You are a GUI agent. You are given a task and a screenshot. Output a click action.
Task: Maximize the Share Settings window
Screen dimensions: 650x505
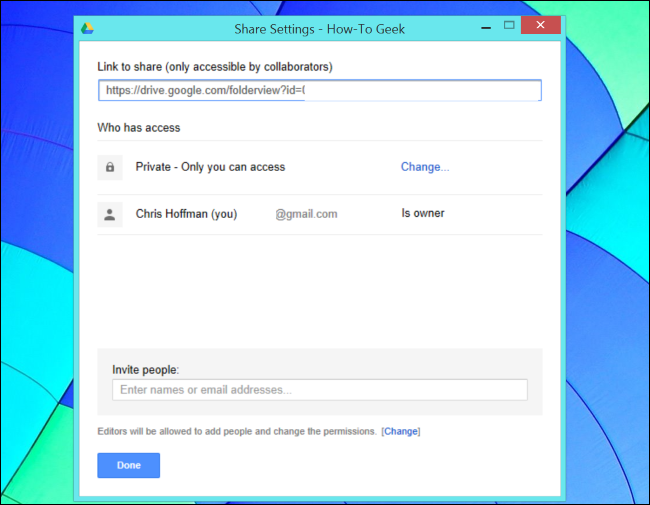[509, 25]
